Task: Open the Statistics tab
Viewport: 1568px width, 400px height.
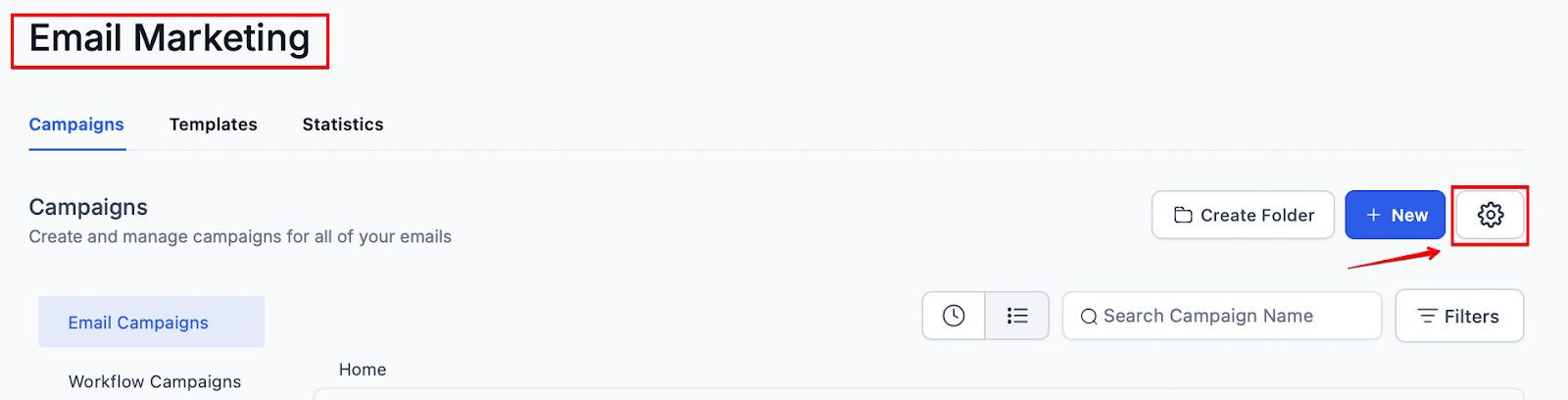Action: click(x=343, y=125)
